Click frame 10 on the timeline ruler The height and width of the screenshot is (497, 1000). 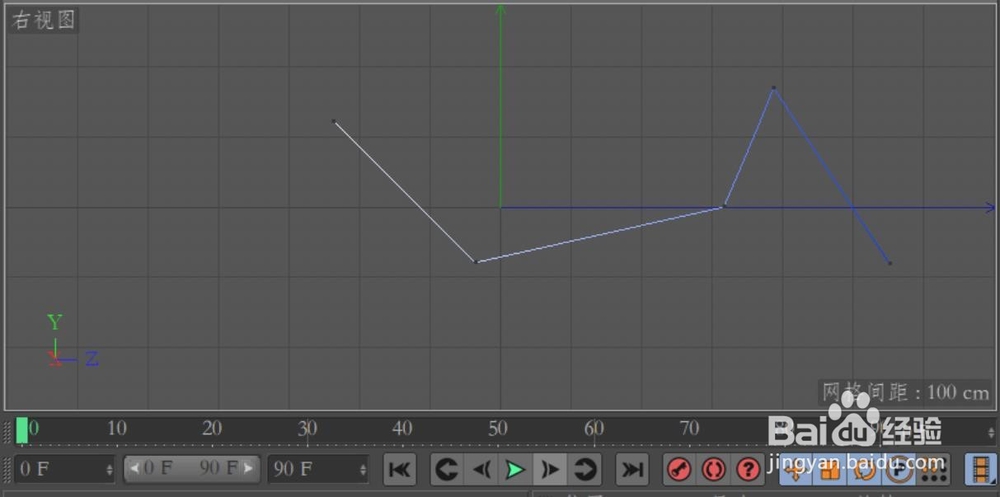click(x=117, y=429)
